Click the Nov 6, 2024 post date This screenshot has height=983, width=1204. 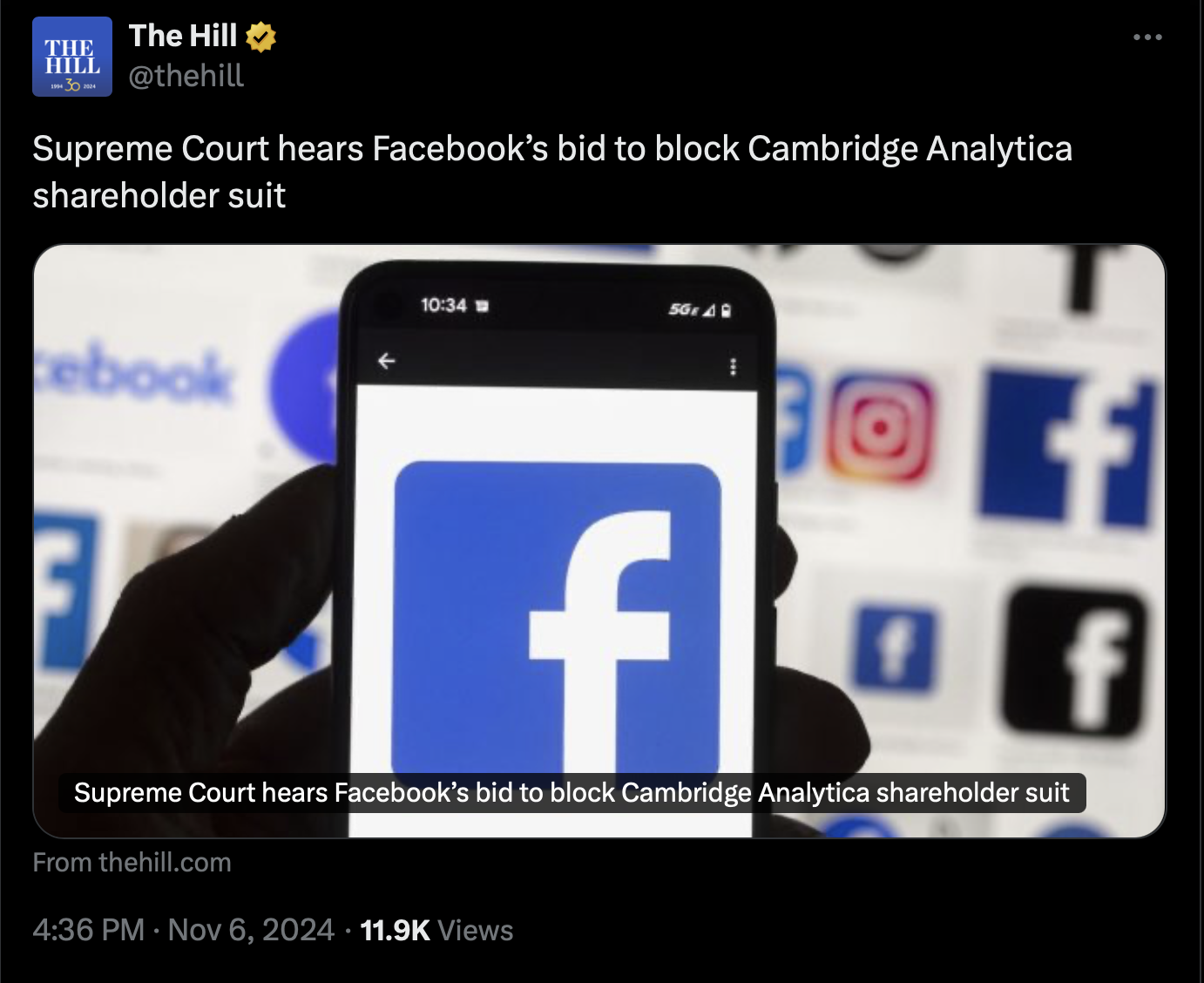pyautogui.click(x=251, y=930)
